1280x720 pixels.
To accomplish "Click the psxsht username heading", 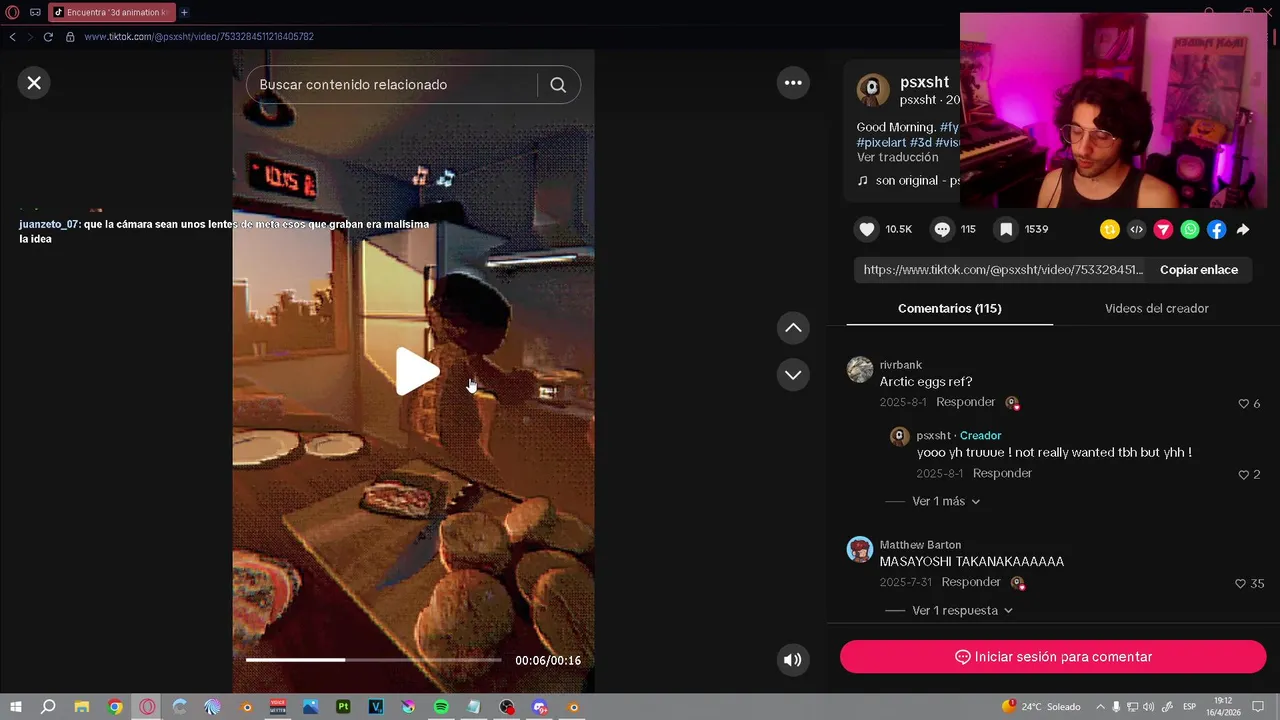I will (x=924, y=82).
